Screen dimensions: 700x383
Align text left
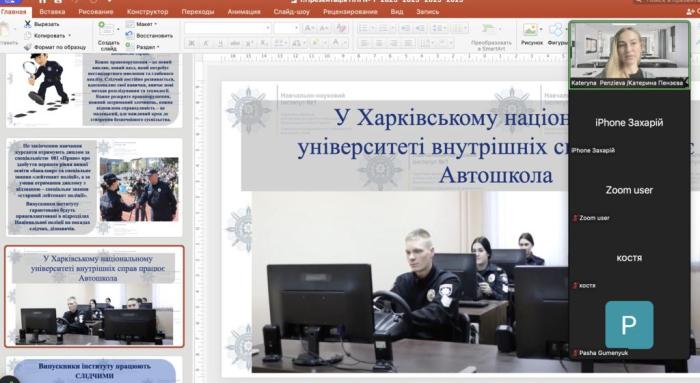(365, 43)
